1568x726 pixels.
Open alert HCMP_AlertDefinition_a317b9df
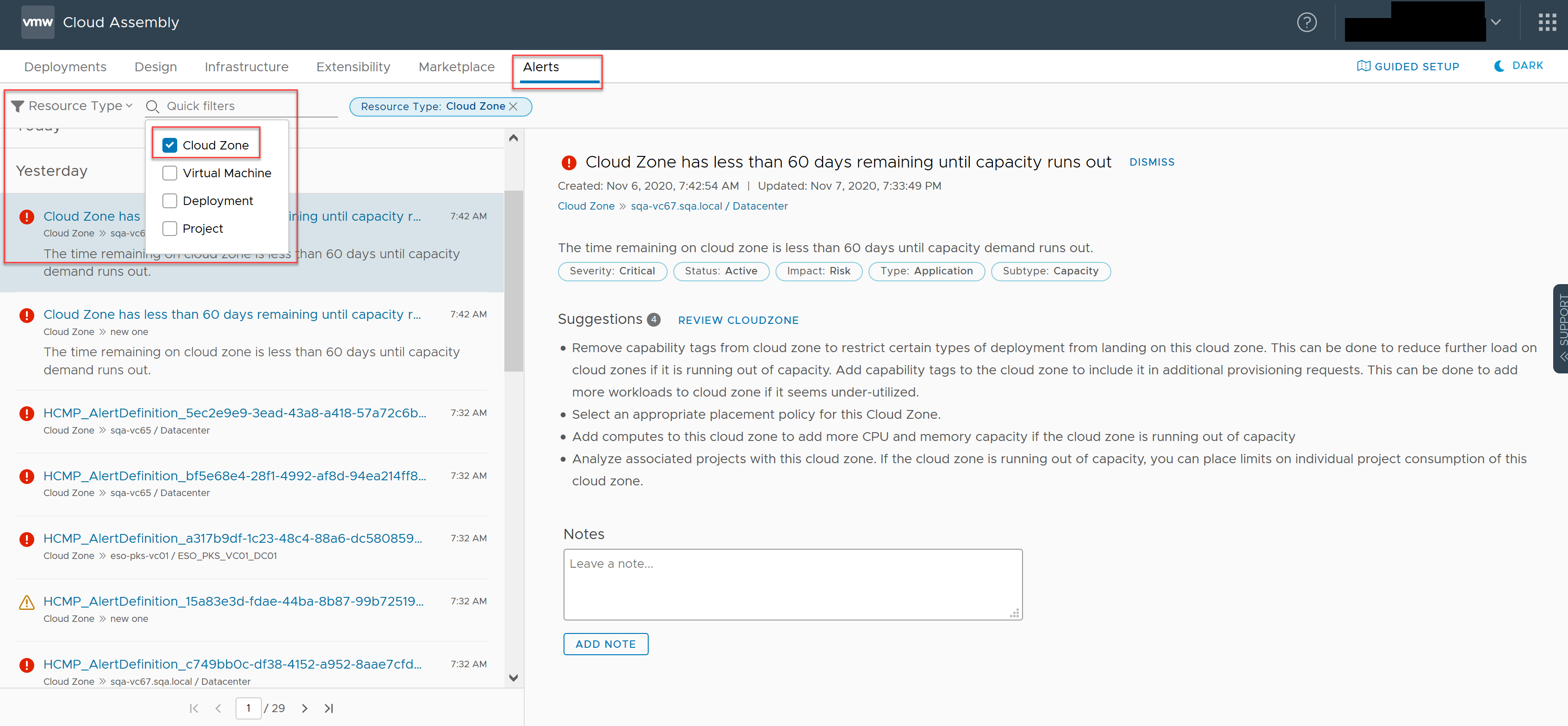(233, 539)
